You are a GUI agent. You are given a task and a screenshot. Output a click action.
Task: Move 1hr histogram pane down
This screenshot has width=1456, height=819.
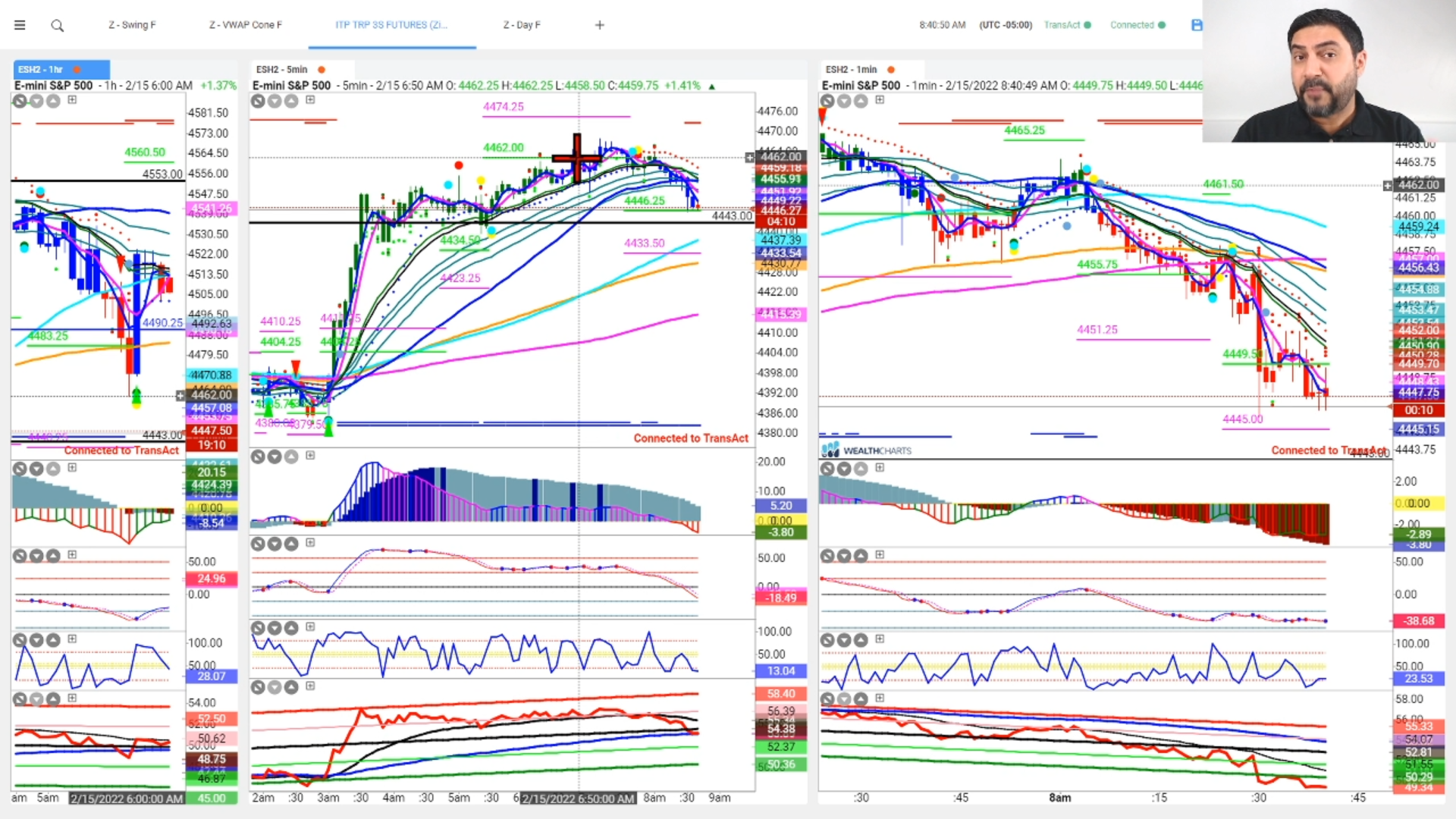pos(36,469)
